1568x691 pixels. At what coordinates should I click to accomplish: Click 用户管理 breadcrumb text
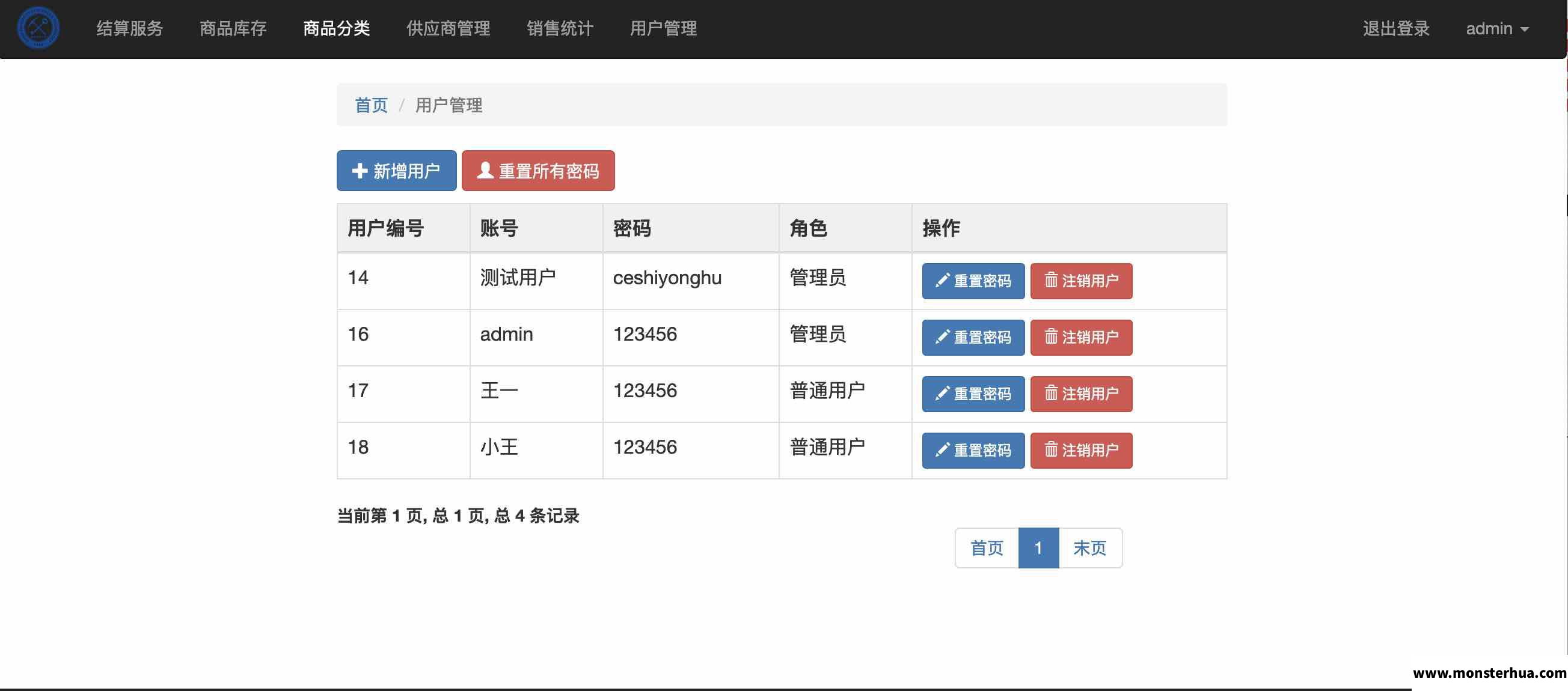(449, 105)
